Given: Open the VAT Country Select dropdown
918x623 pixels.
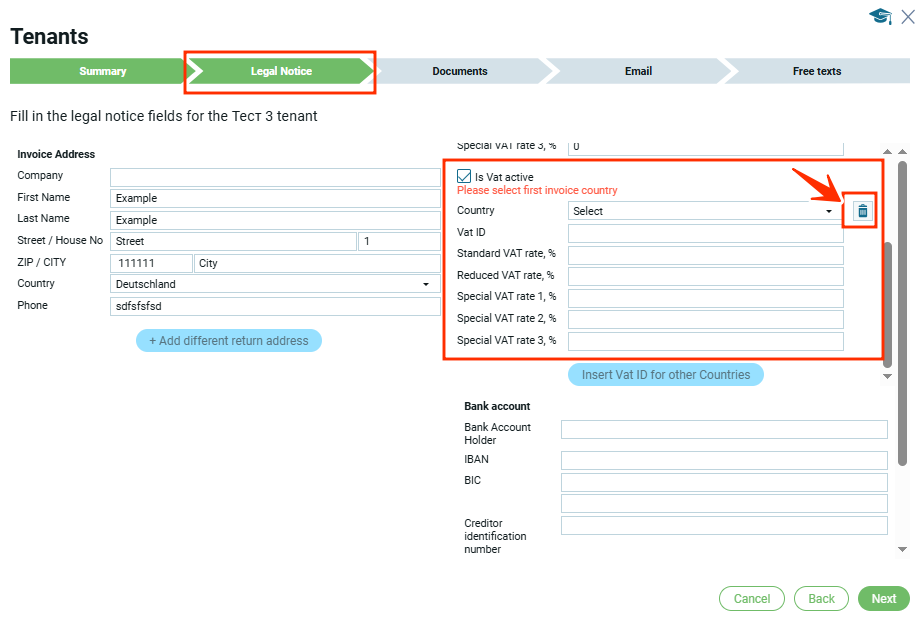Looking at the screenshot, I should (x=705, y=211).
